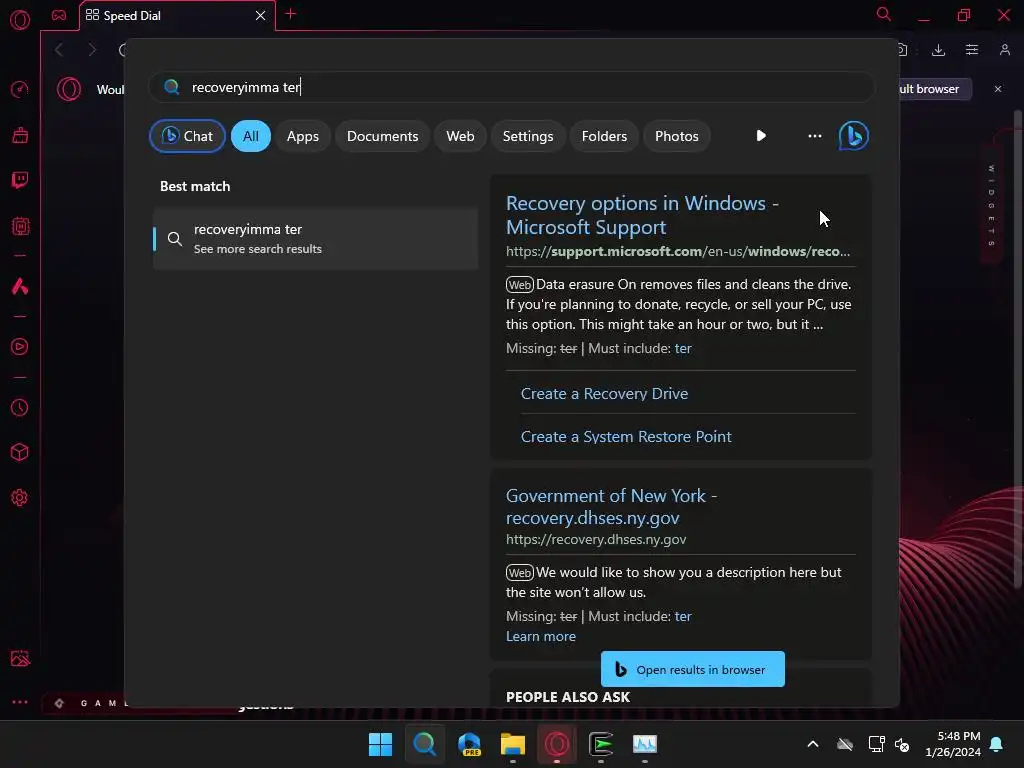Click the Opera scrollbar at right edge
The width and height of the screenshot is (1024, 768).
pyautogui.click(x=1018, y=349)
